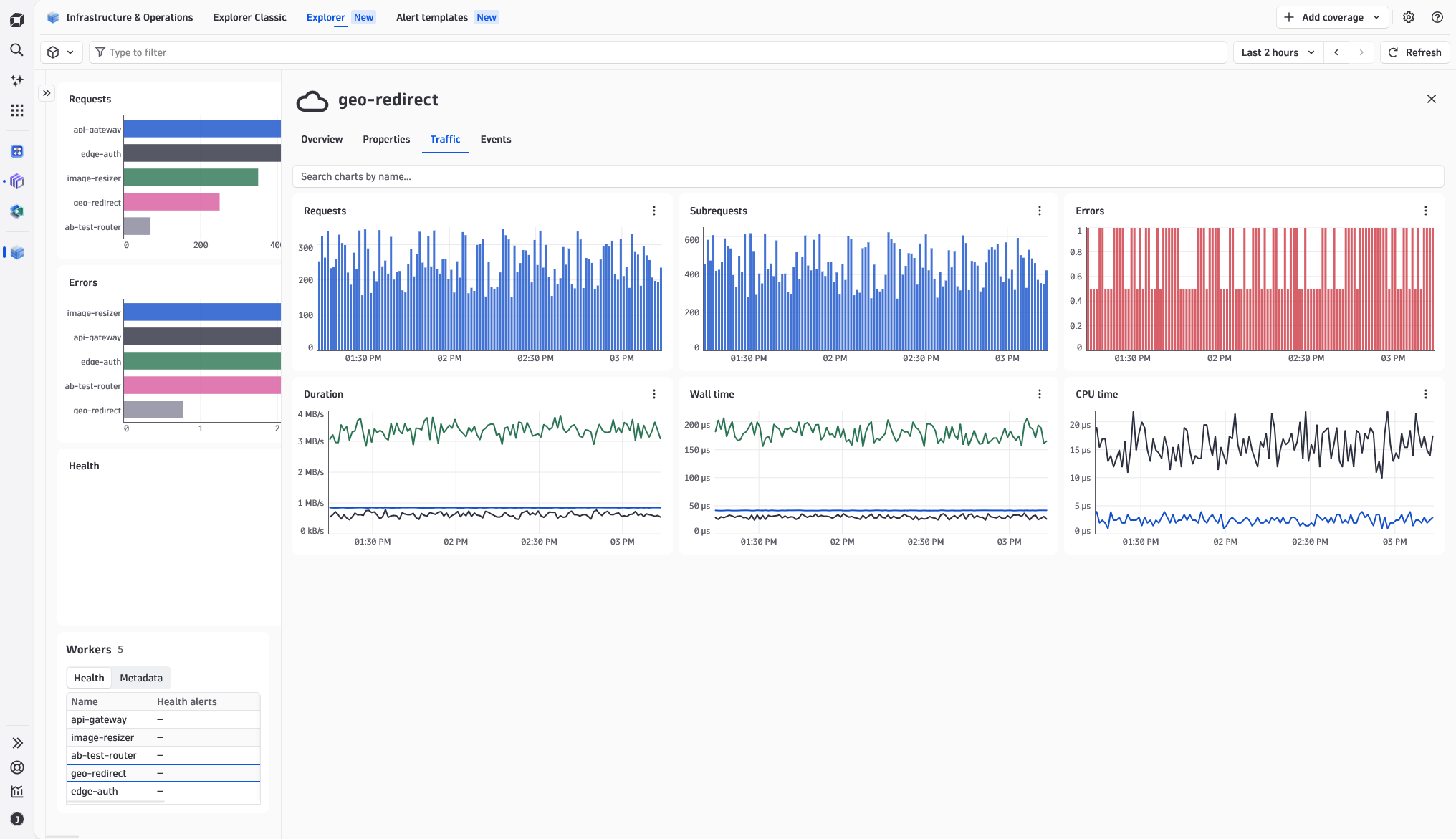Open the Requests chart options menu
1456x839 pixels.
point(654,211)
